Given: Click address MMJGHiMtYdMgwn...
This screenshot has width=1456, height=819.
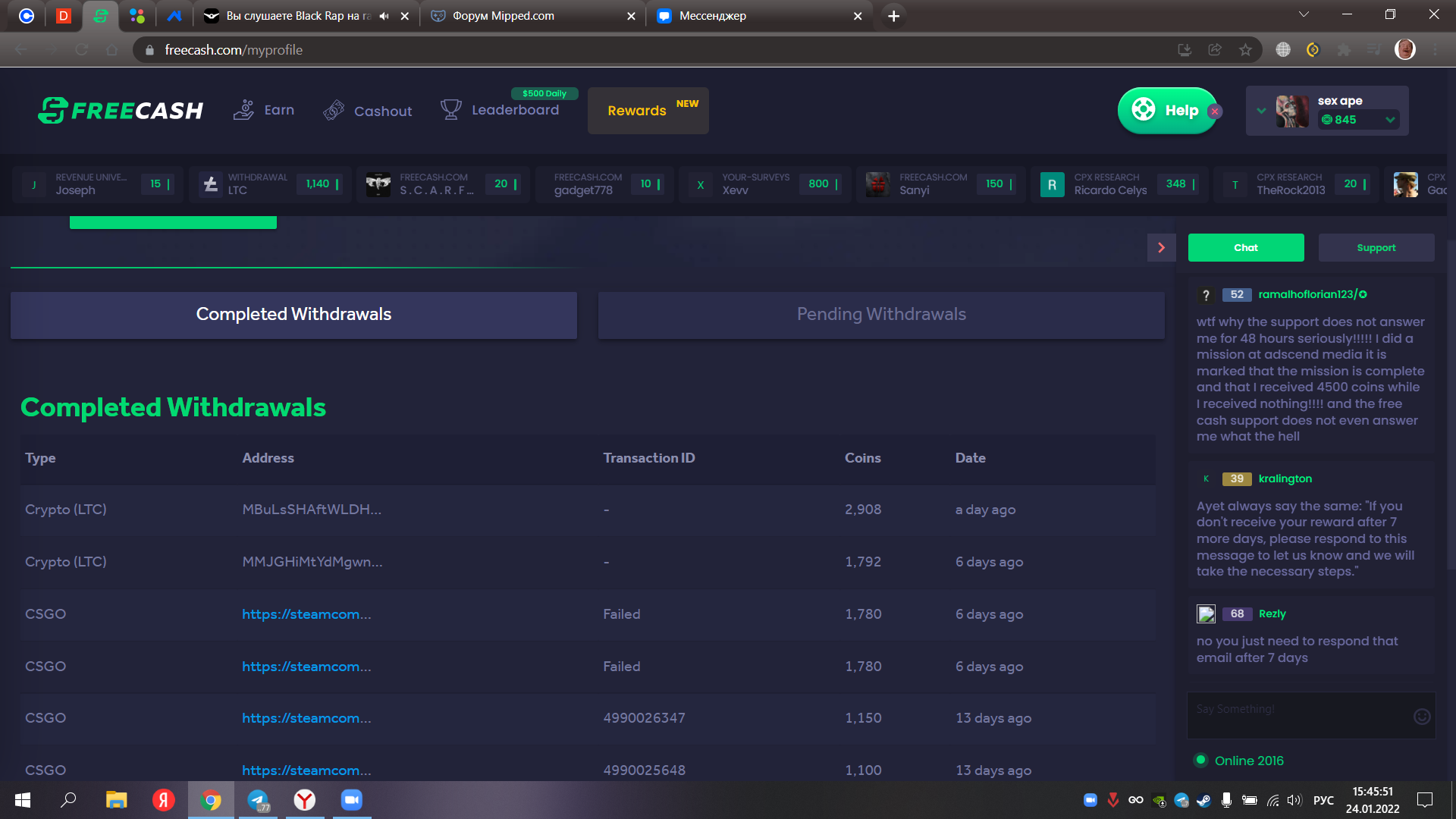Looking at the screenshot, I should pyautogui.click(x=312, y=562).
